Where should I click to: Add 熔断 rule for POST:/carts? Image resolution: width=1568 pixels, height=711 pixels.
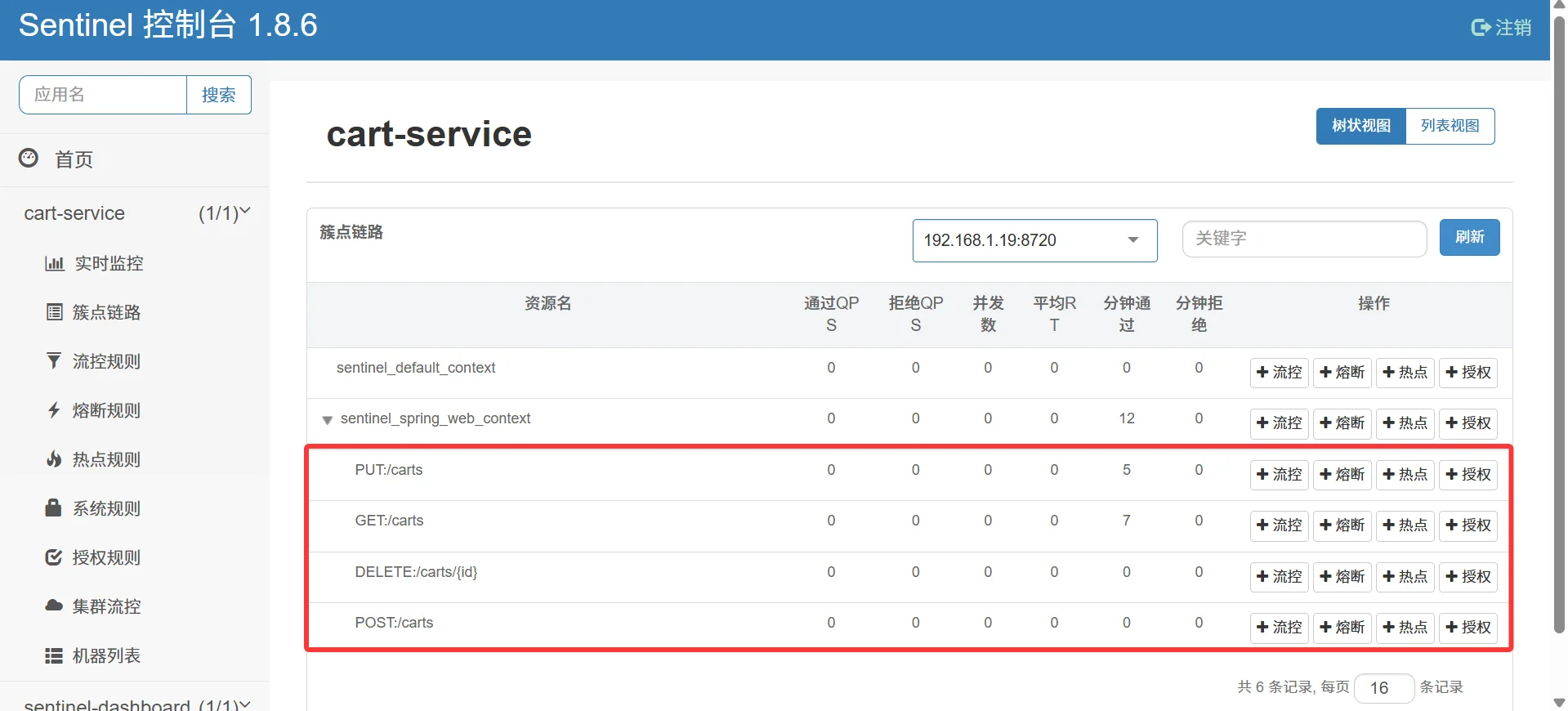click(x=1342, y=628)
